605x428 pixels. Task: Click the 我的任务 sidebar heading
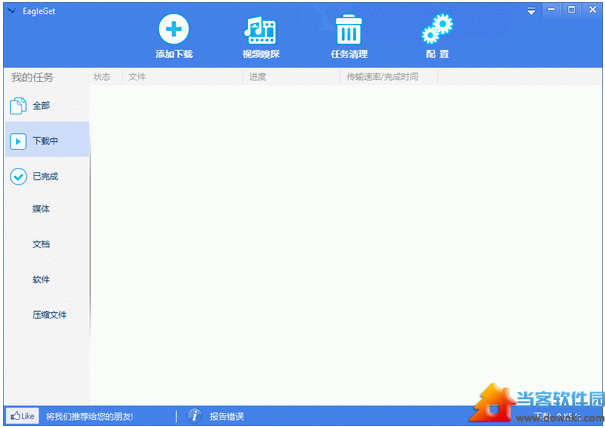(x=32, y=77)
